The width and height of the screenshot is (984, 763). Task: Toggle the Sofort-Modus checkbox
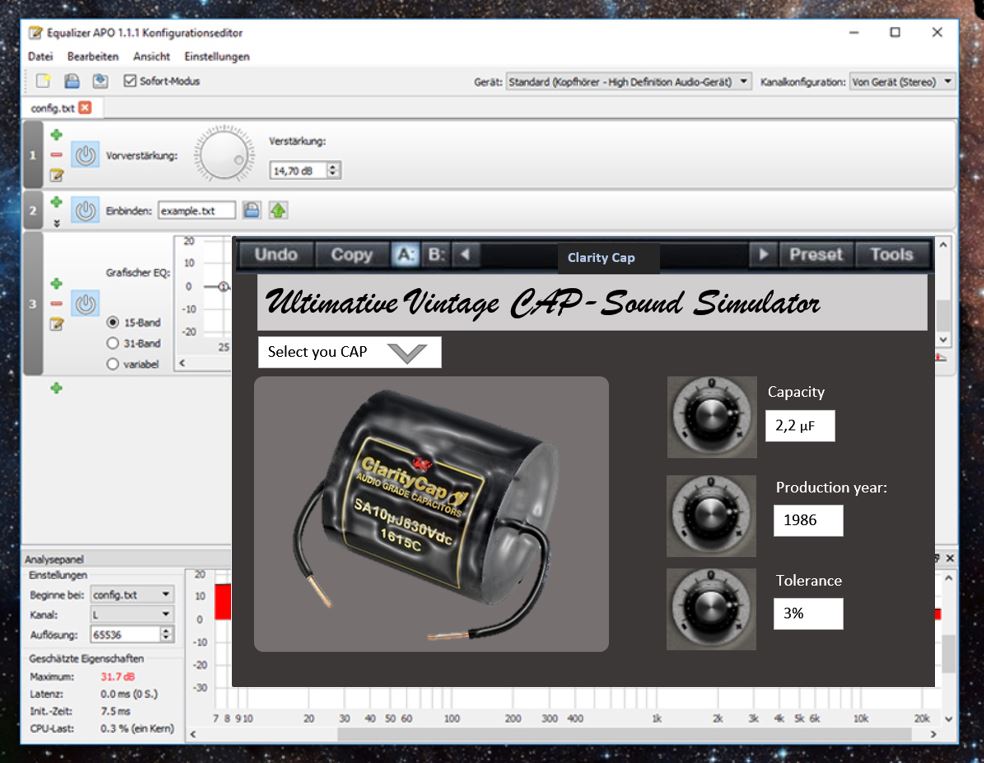[130, 81]
